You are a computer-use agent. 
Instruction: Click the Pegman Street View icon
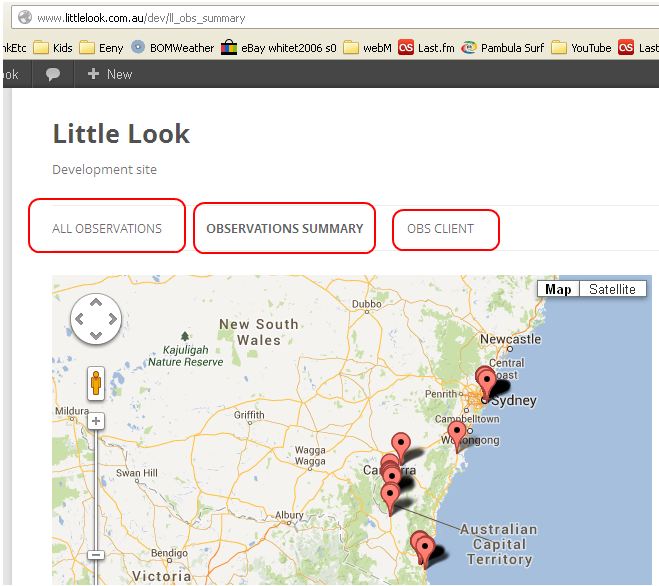[96, 383]
